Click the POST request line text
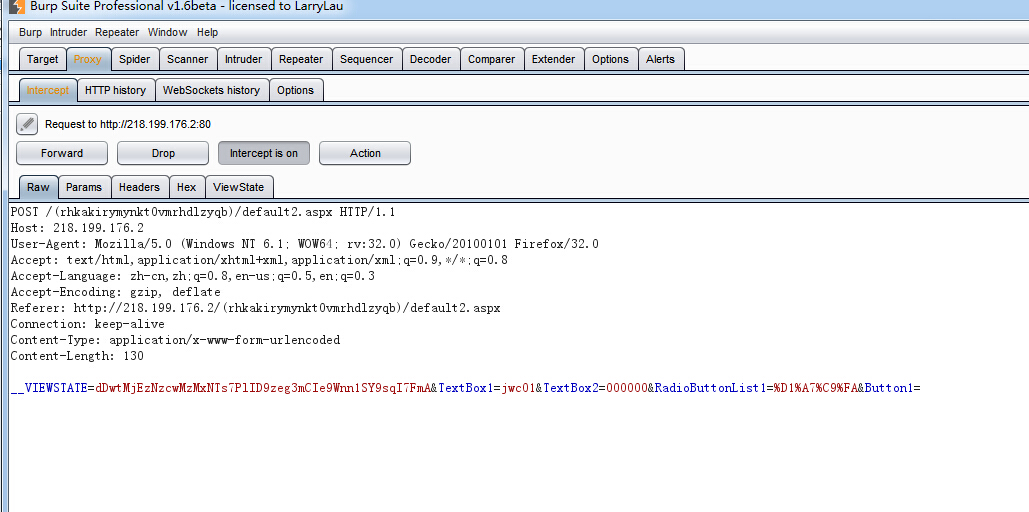 pyautogui.click(x=203, y=213)
